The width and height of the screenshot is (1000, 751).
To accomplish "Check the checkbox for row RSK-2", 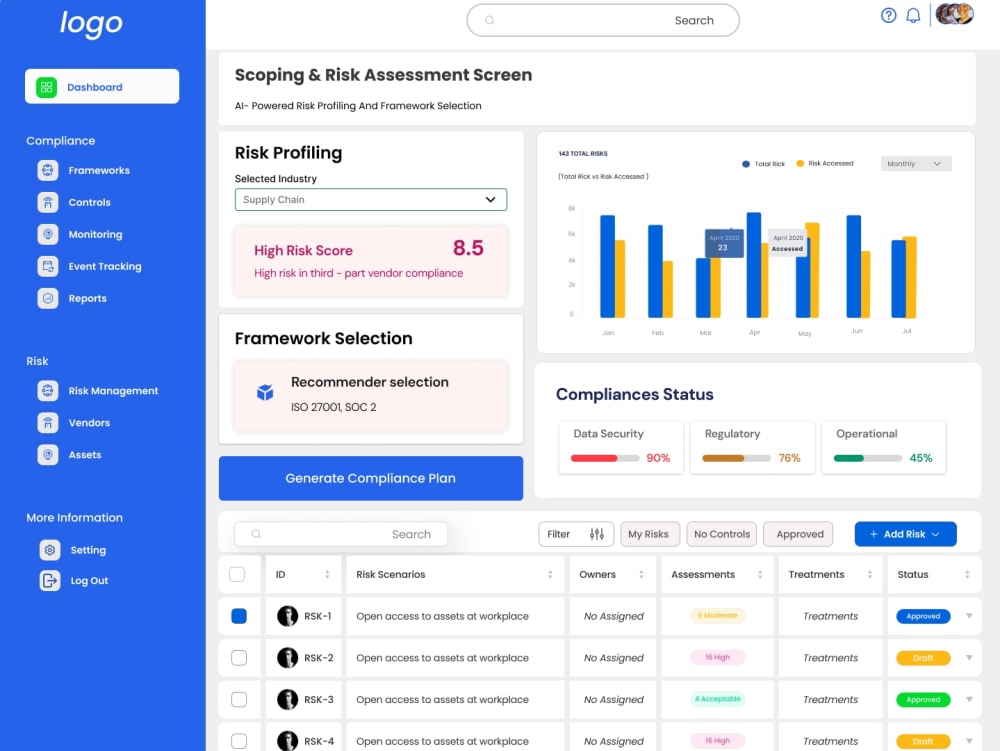I will 239,657.
